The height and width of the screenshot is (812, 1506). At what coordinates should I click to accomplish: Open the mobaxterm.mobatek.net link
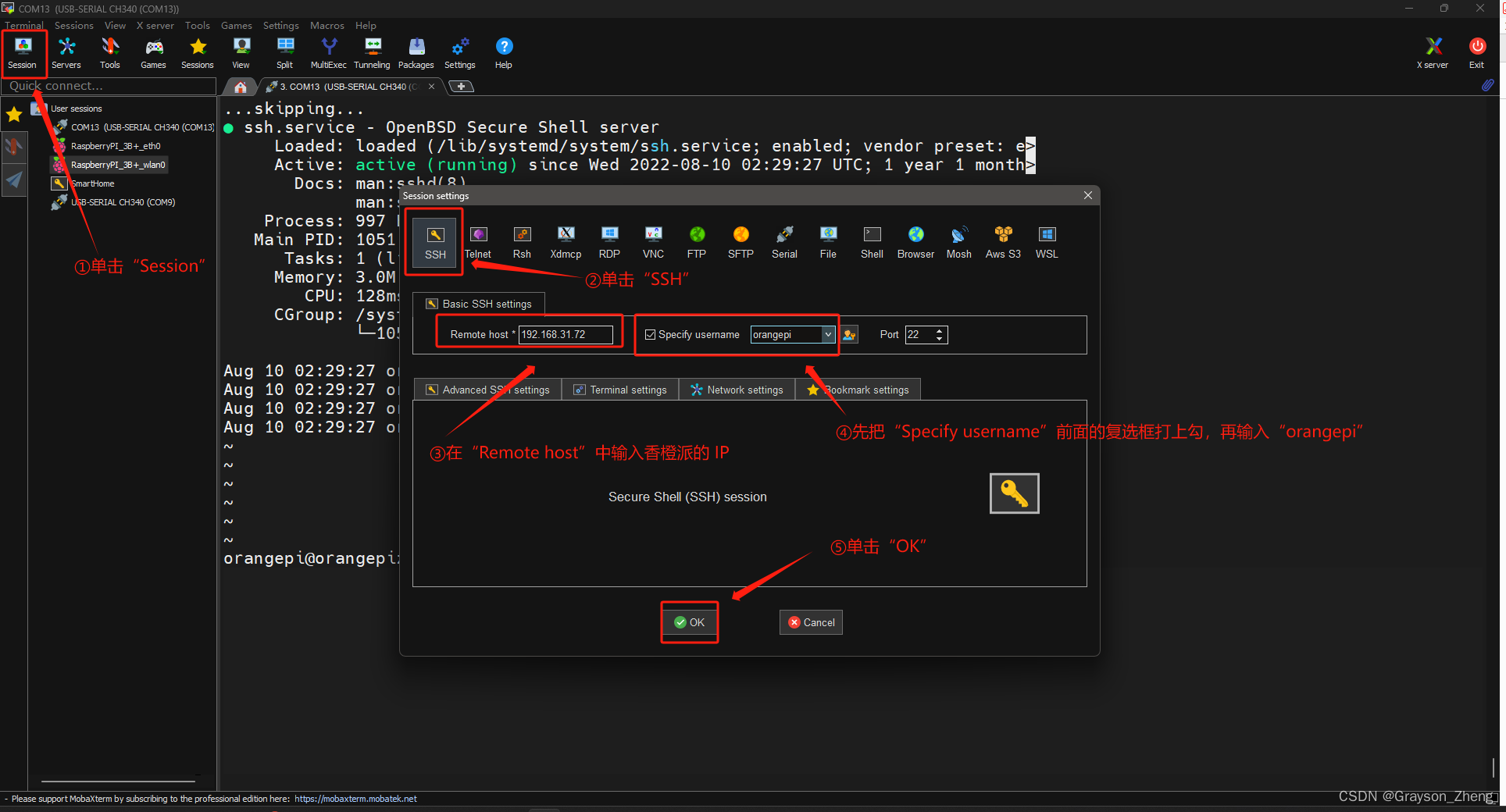[355, 799]
